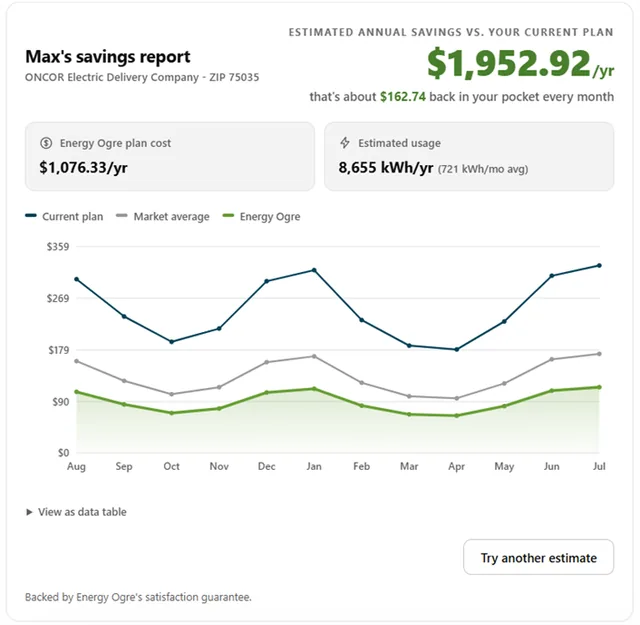This screenshot has width=640, height=625.
Task: Click the dark blue Current plan legend swatch
Action: [x=31, y=216]
